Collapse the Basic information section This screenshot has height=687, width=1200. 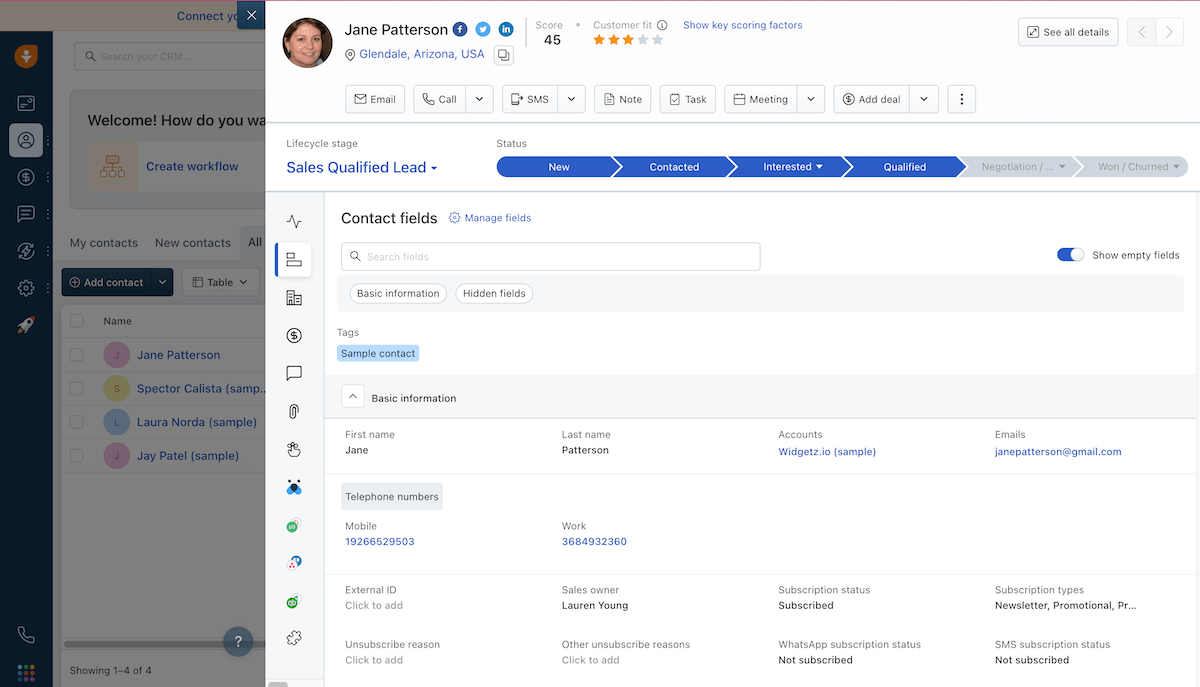(352, 397)
